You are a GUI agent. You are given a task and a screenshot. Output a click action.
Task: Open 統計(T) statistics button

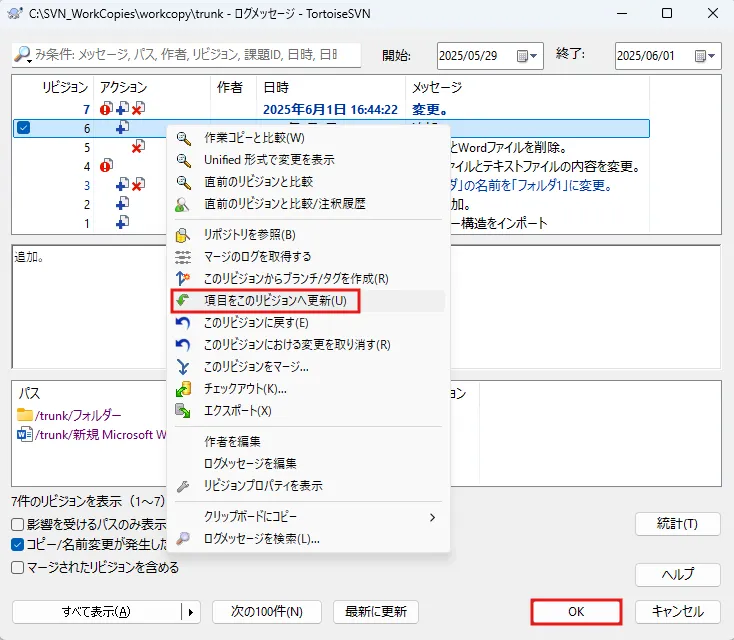(677, 524)
